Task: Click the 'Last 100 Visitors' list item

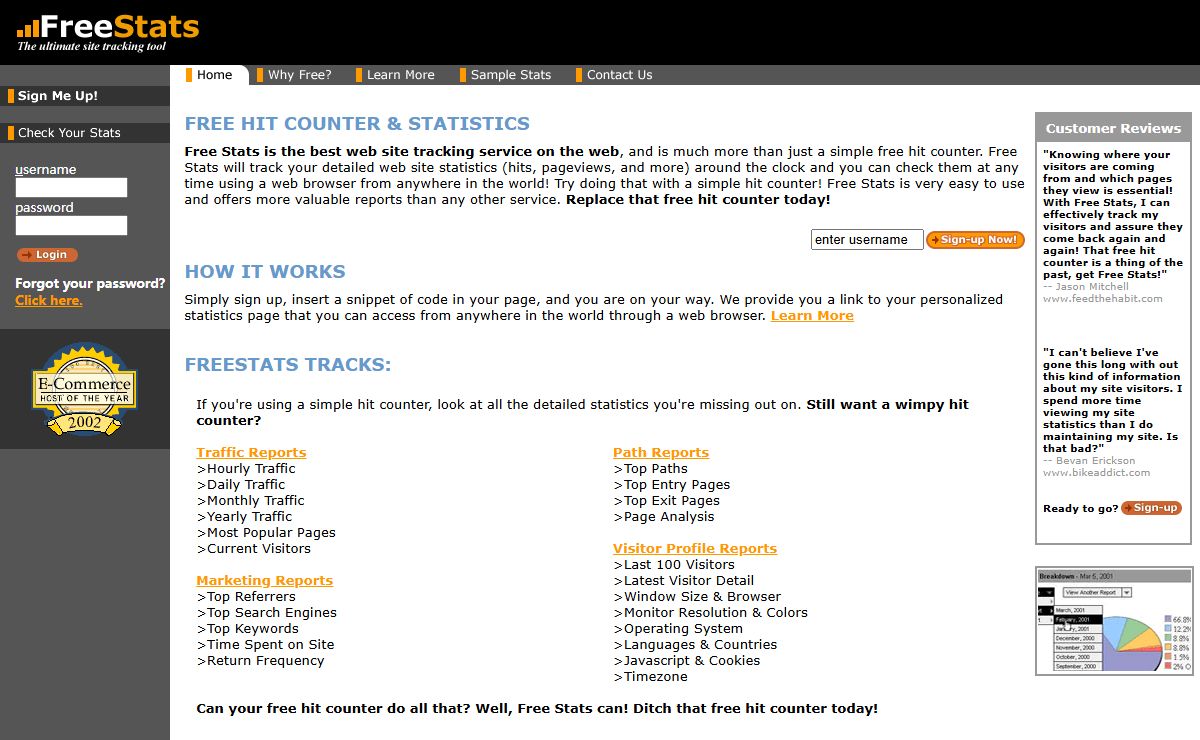Action: tap(674, 565)
